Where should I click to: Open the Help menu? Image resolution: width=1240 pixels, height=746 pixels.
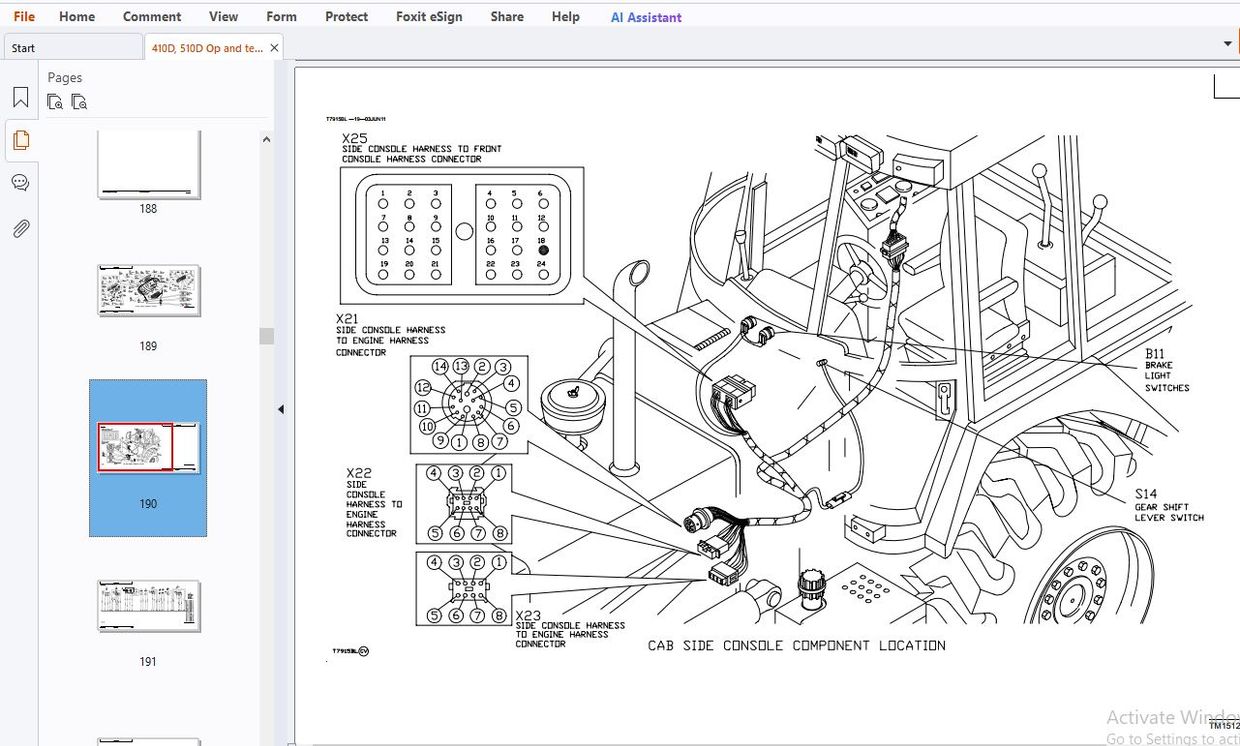pos(565,17)
